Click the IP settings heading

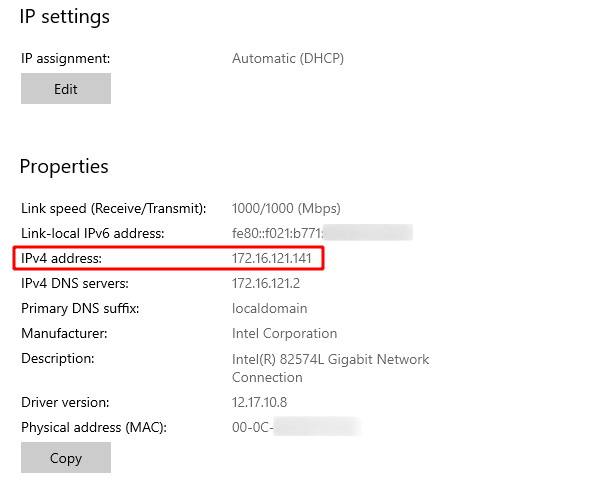(x=65, y=17)
